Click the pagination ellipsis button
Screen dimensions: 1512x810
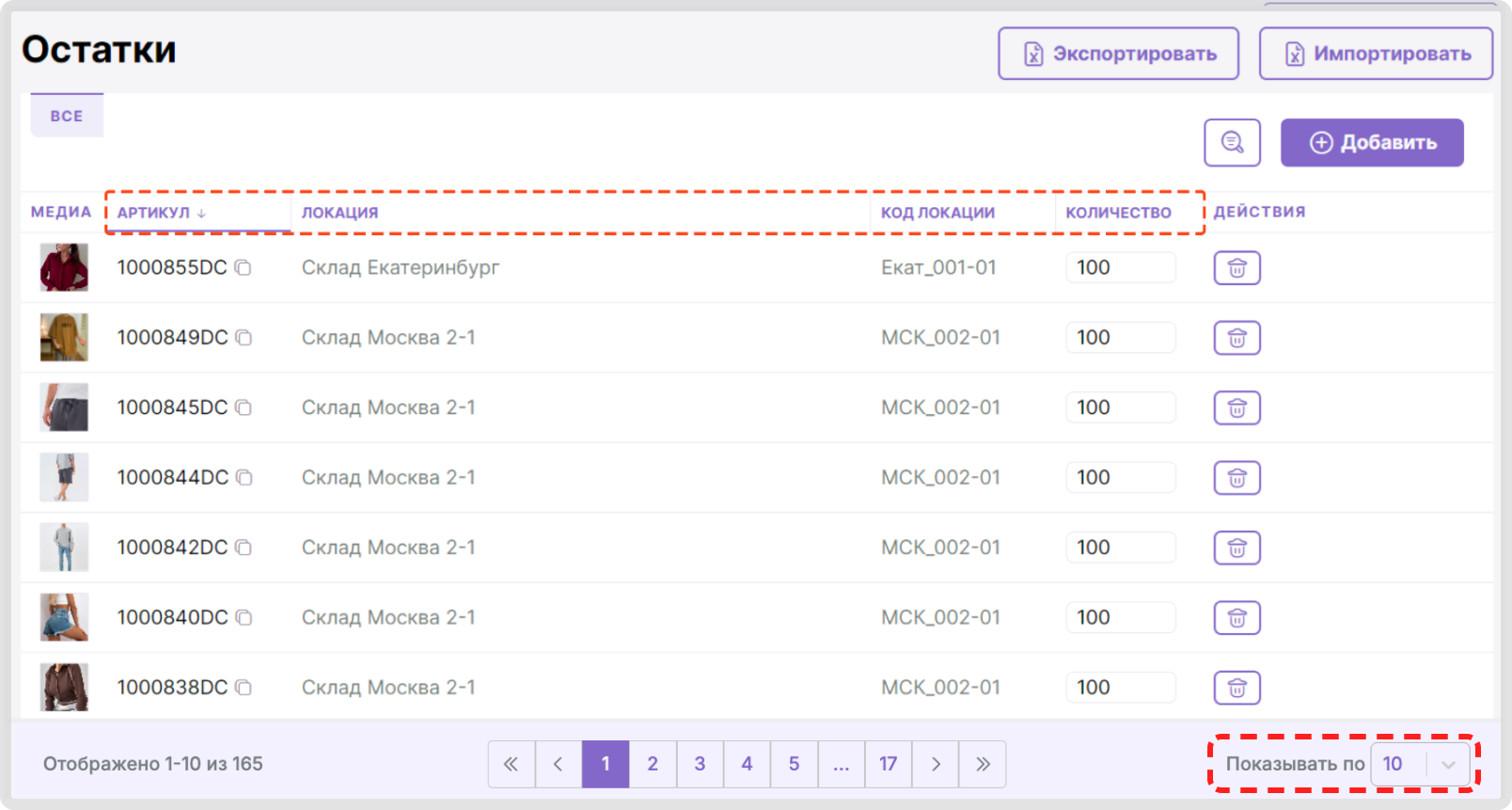point(842,764)
